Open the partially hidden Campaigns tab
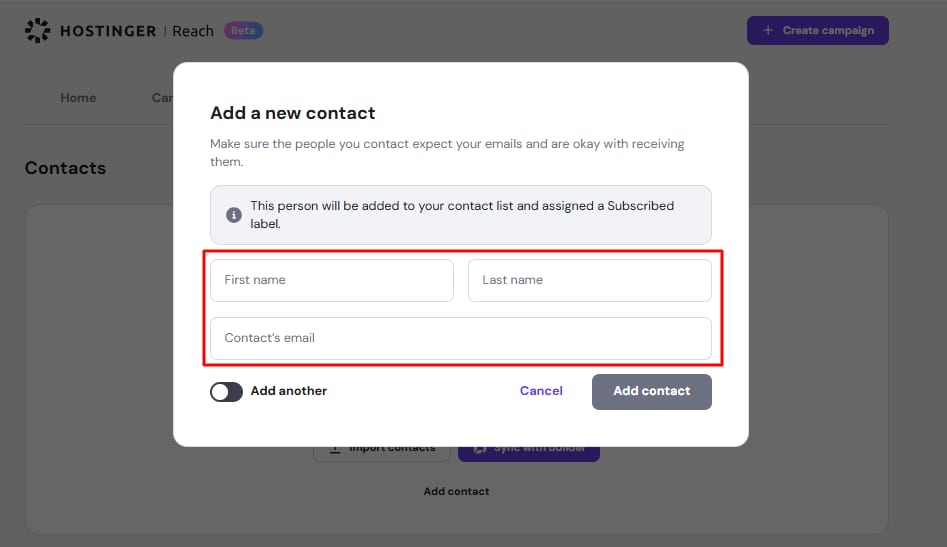This screenshot has width=947, height=547. [x=162, y=98]
